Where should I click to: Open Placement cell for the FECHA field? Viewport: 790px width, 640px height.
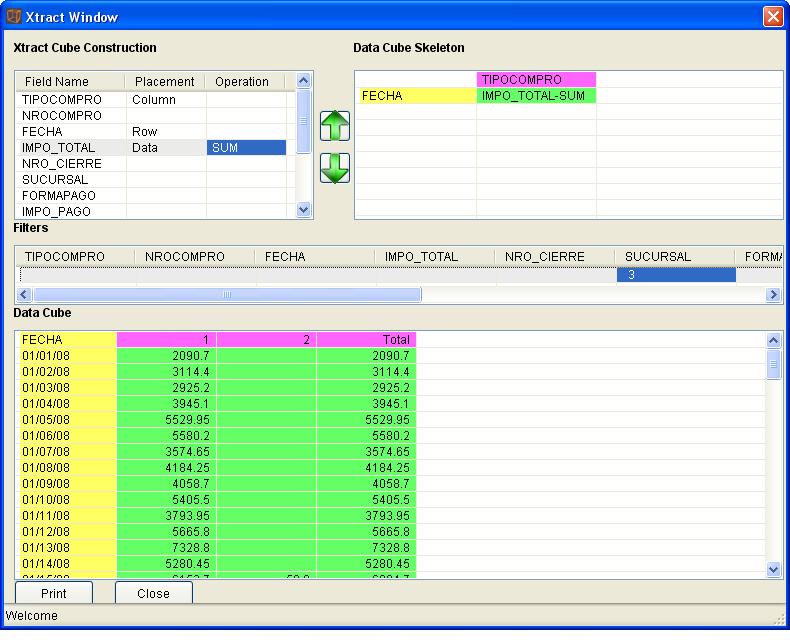point(166,132)
